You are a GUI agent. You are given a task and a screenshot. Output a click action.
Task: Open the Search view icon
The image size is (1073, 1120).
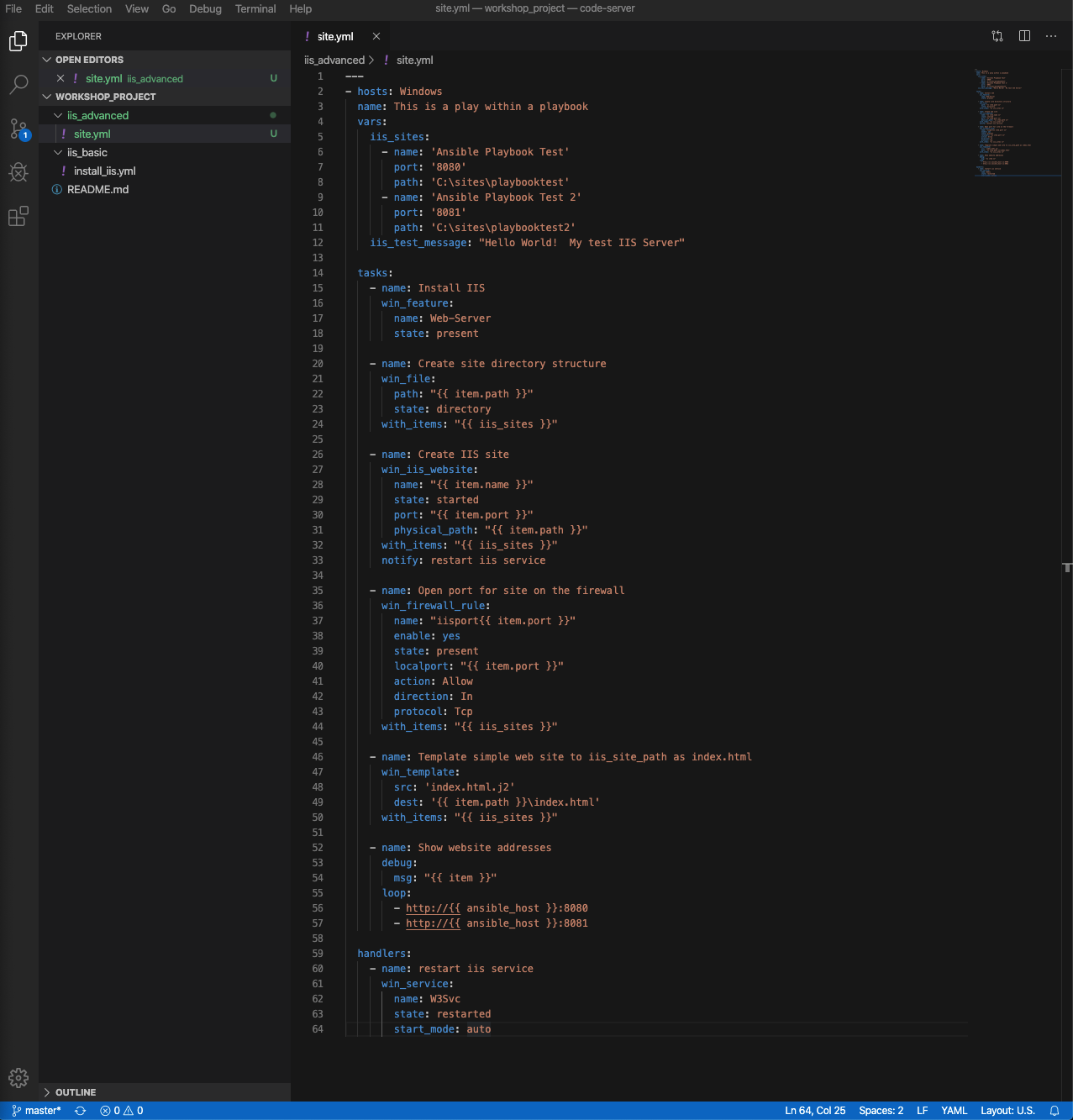click(x=18, y=85)
